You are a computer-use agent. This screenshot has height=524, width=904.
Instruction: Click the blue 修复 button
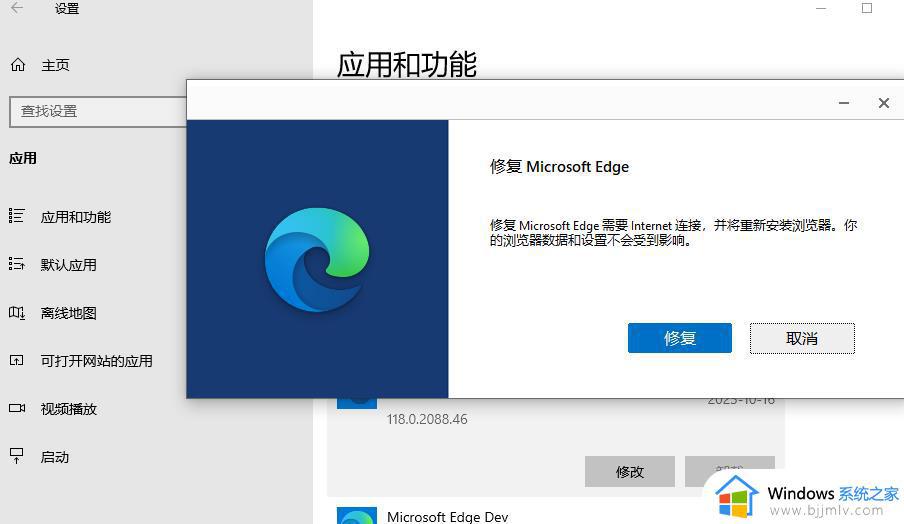[x=680, y=338]
